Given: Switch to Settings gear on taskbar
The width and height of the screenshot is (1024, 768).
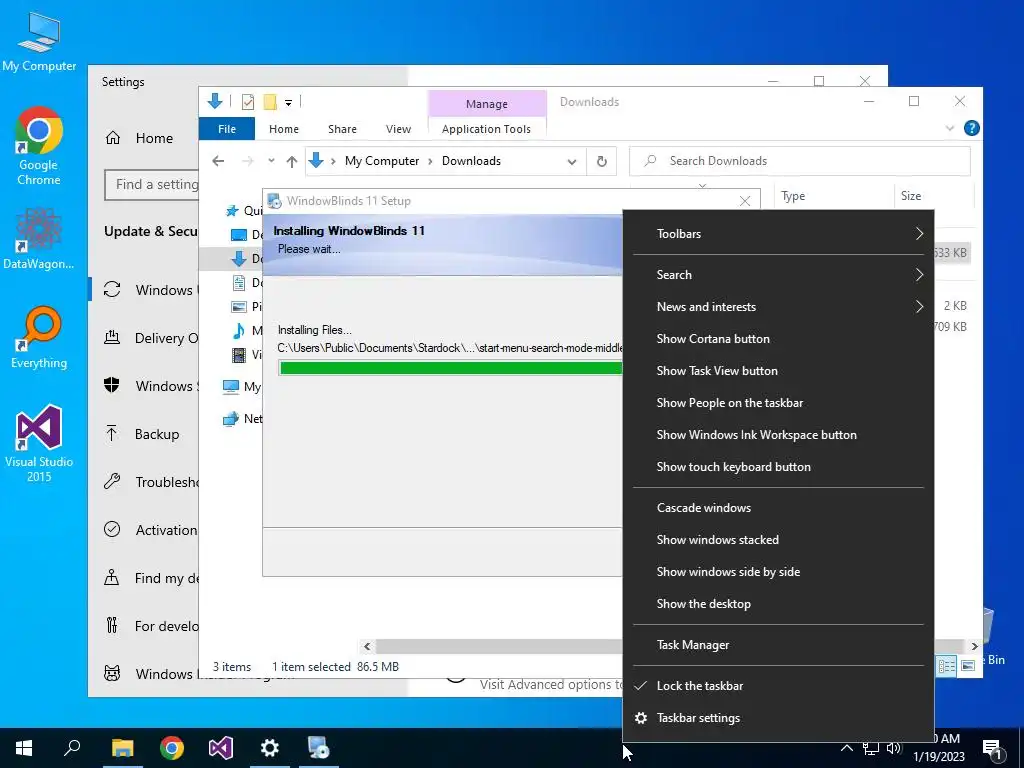Looking at the screenshot, I should click(270, 748).
